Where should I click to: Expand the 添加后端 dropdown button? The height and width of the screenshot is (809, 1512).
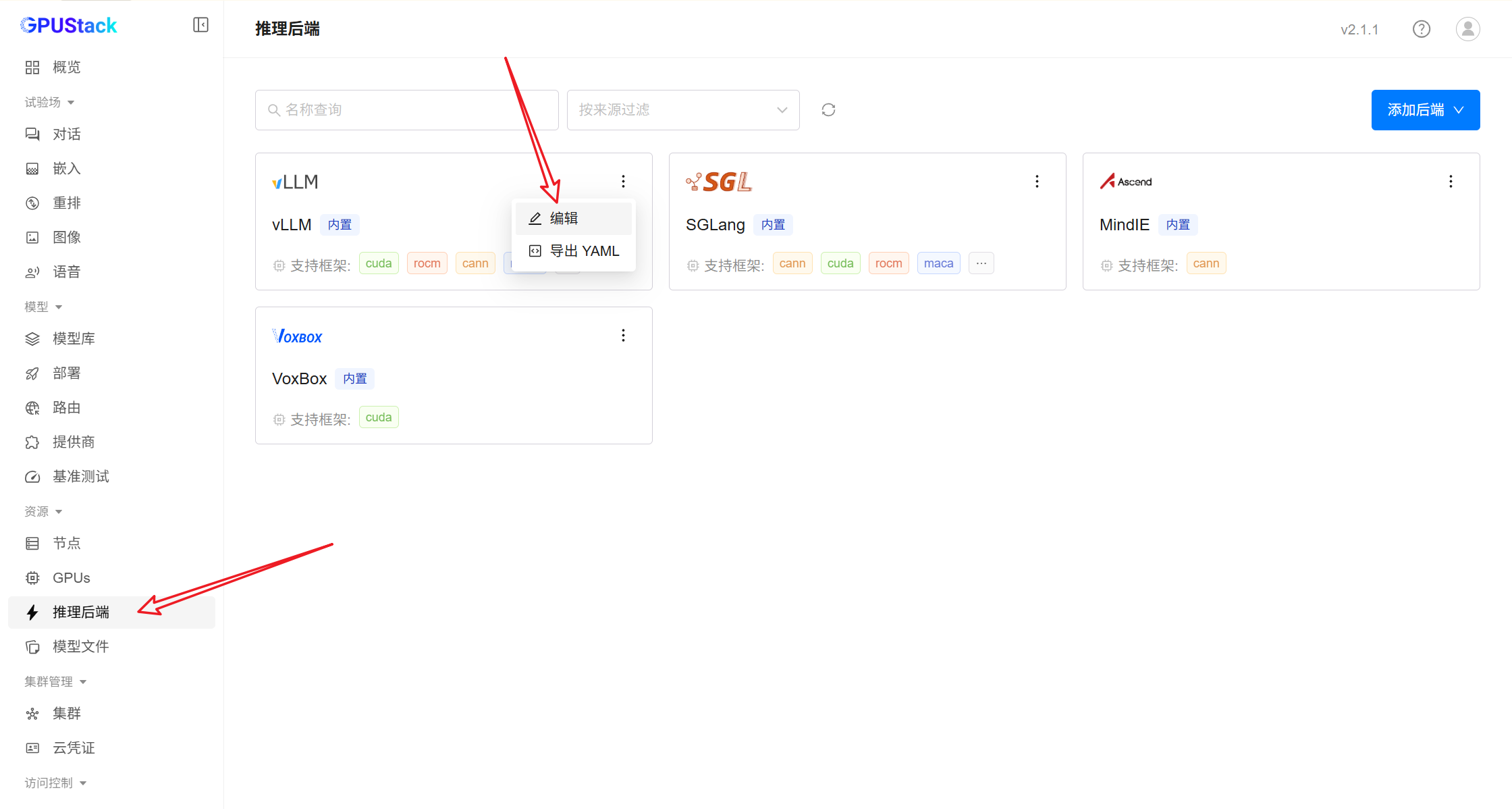[1425, 110]
